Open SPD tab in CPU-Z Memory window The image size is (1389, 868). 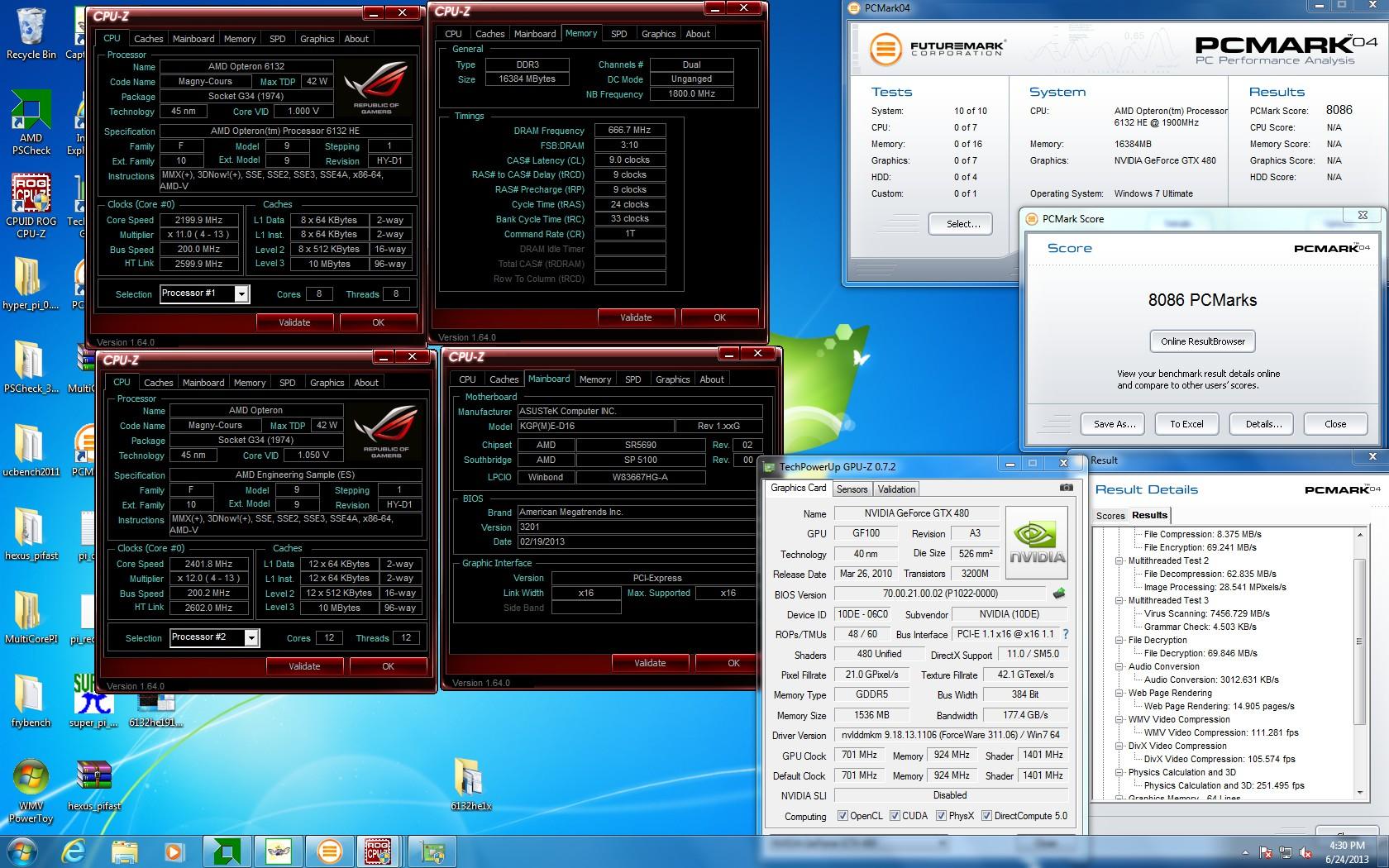point(618,34)
